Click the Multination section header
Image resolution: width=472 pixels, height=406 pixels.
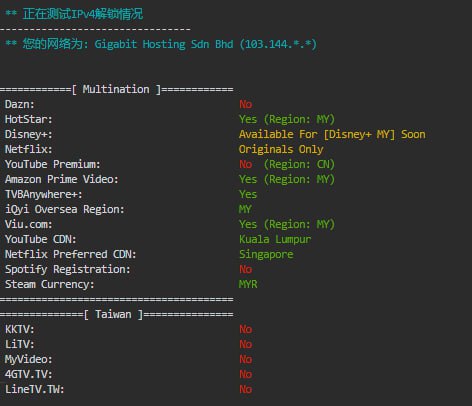click(116, 89)
